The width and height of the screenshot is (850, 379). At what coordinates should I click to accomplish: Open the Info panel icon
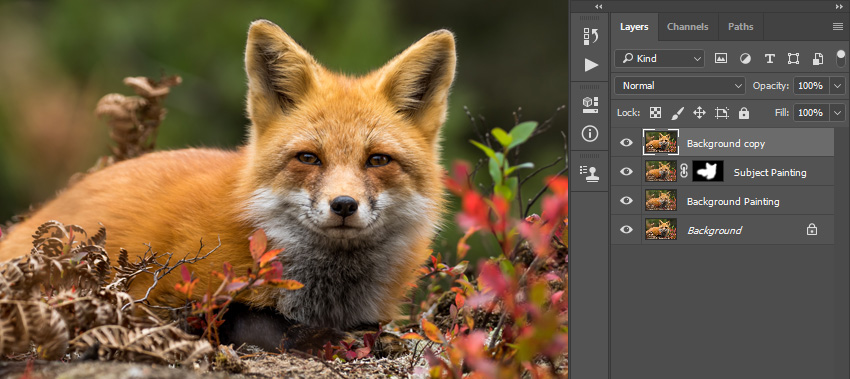pyautogui.click(x=590, y=133)
